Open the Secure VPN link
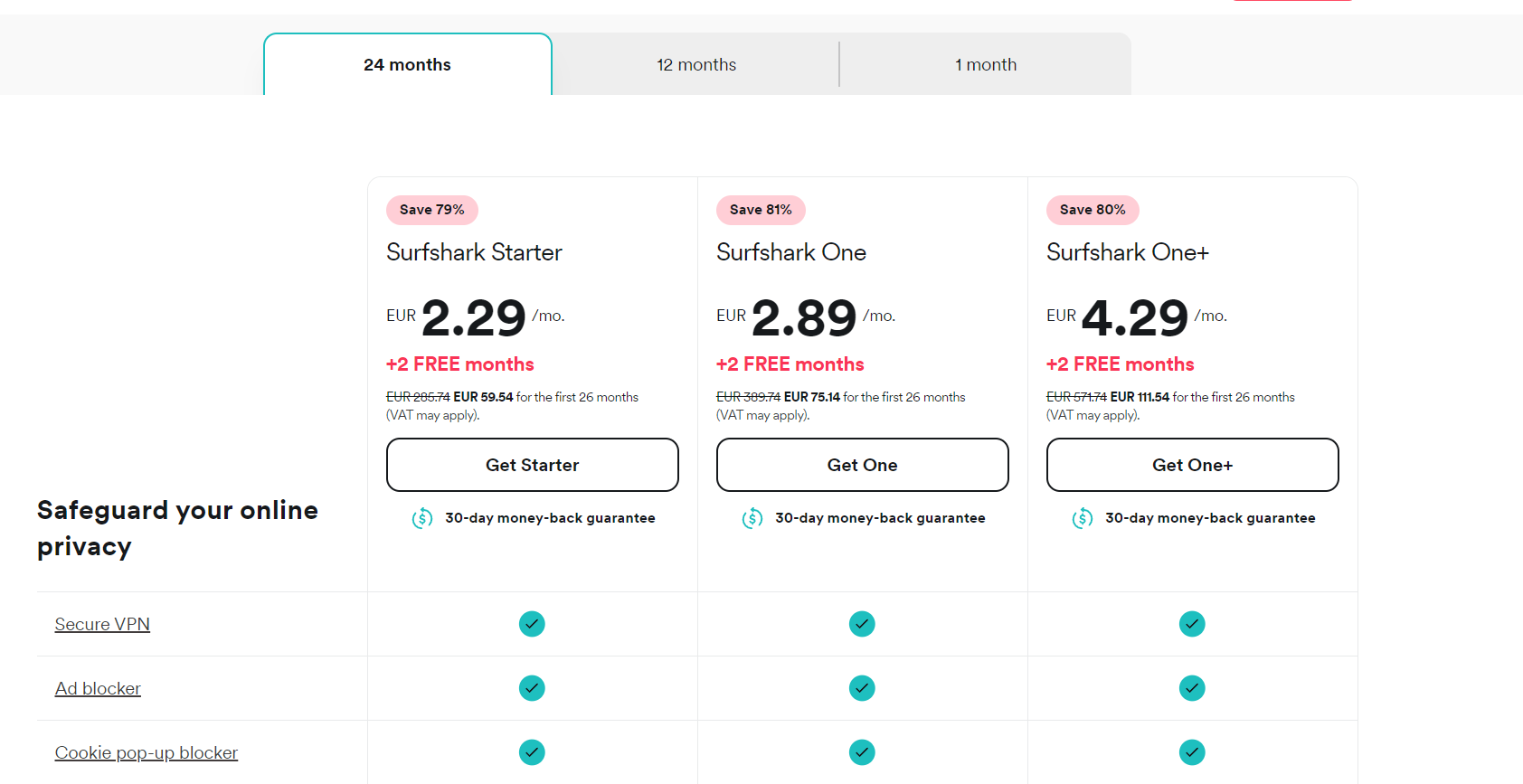This screenshot has height=784, width=1523. click(x=102, y=625)
